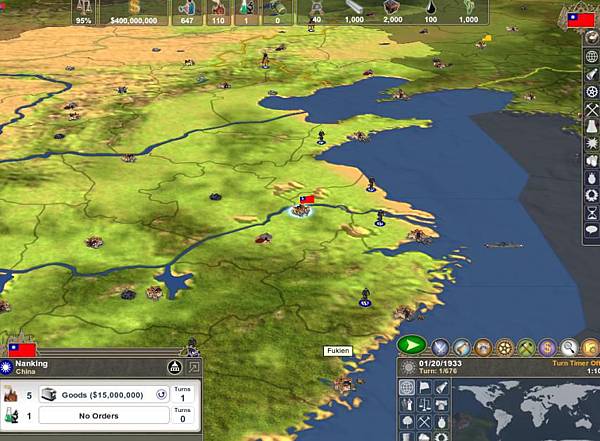Screen dimensions: 600x441
Task: Select the Nanking city with China flag
Action: point(301,210)
